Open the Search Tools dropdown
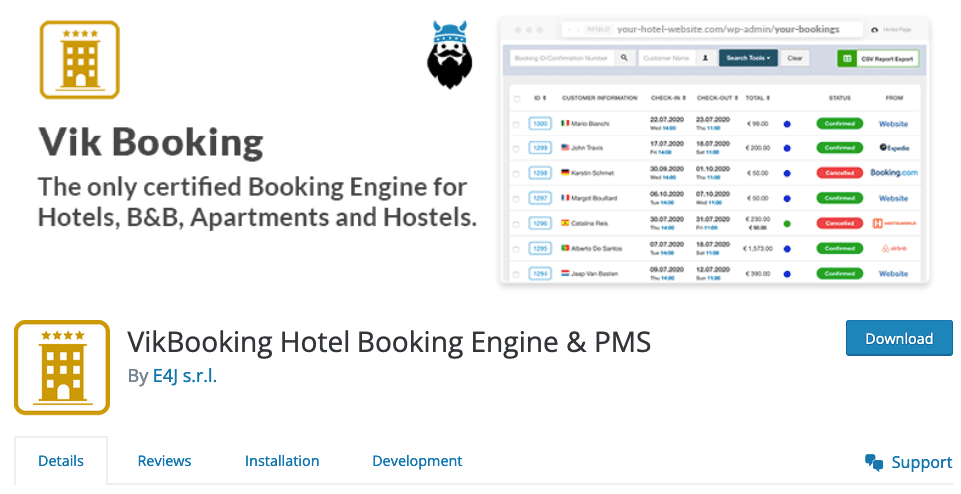Screen dimensions: 961x494 [748, 58]
